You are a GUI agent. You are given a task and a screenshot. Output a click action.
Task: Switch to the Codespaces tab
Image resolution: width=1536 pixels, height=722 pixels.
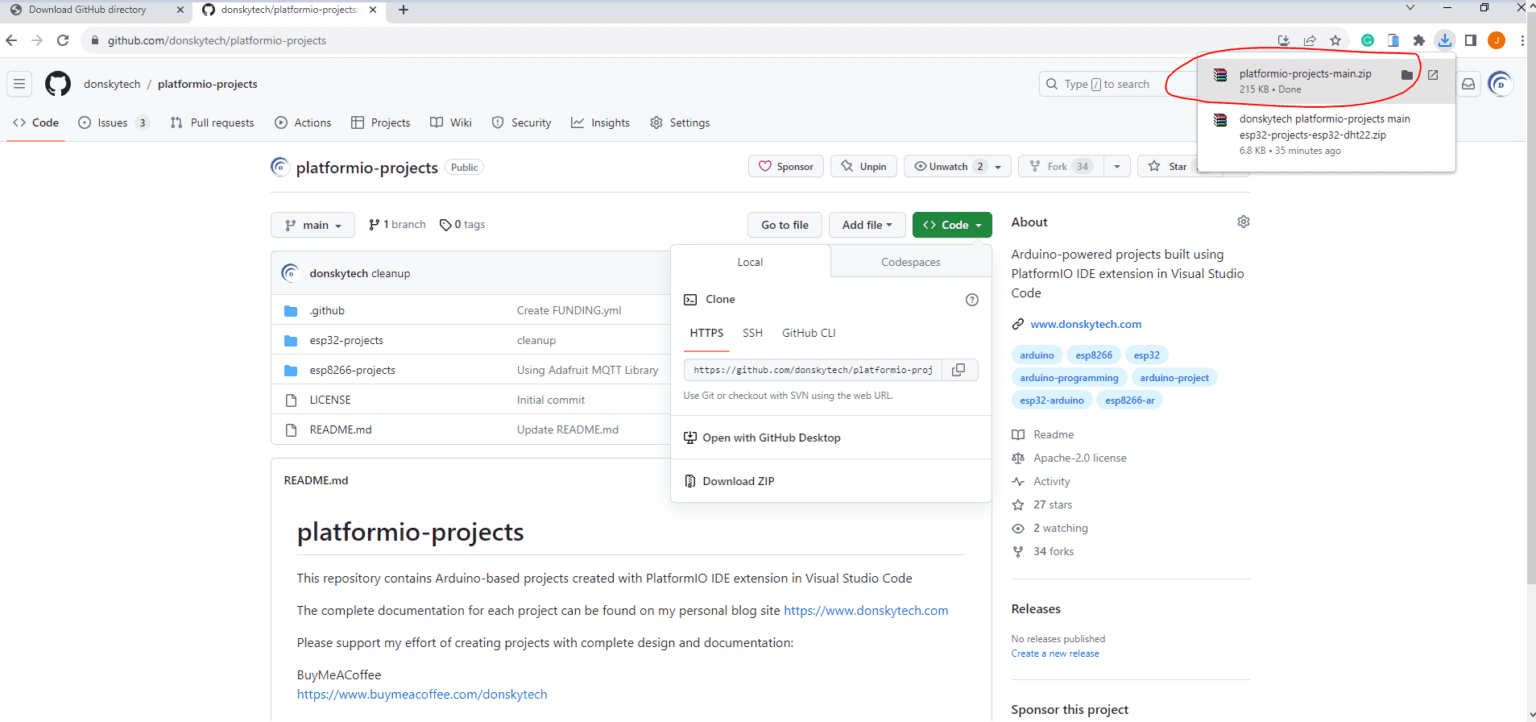click(909, 261)
